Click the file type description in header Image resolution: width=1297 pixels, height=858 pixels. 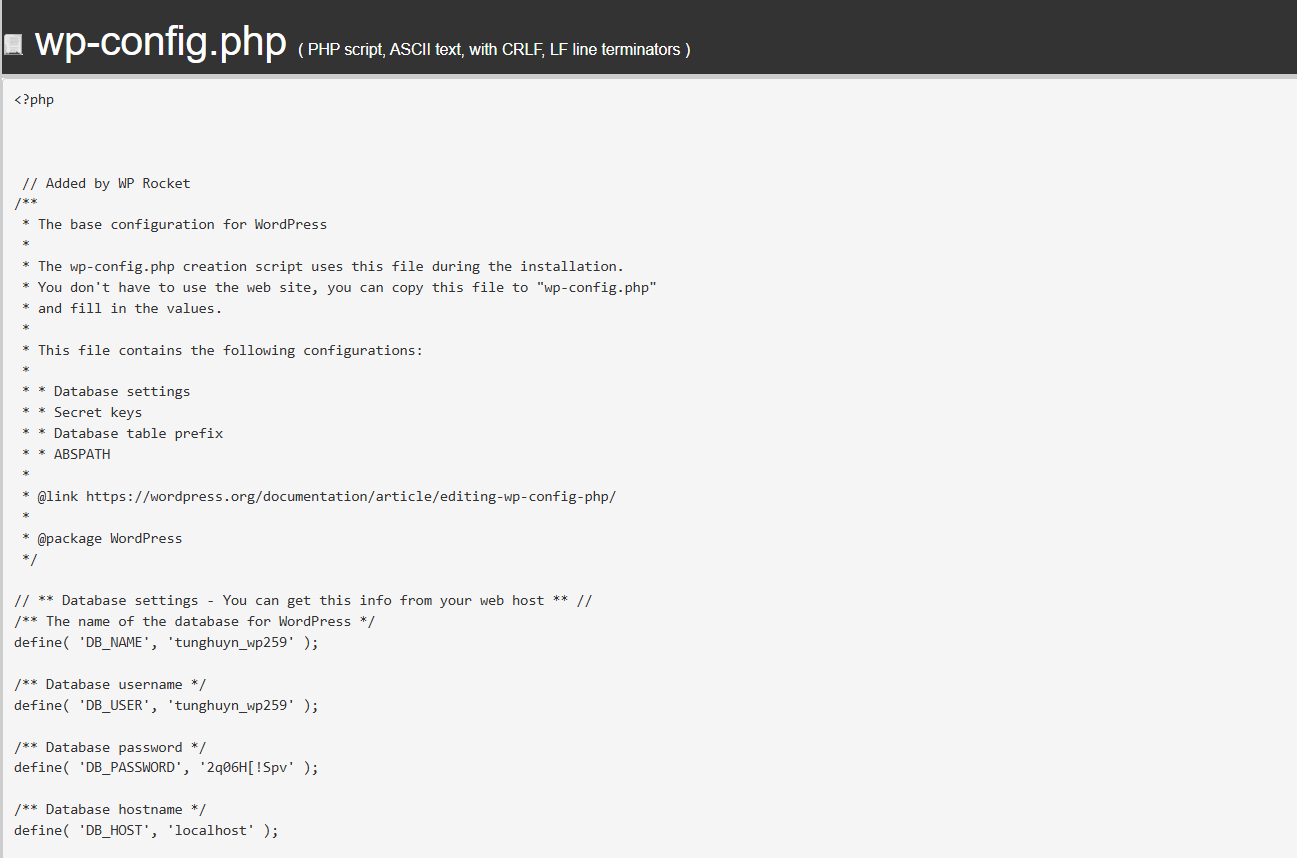coord(494,50)
